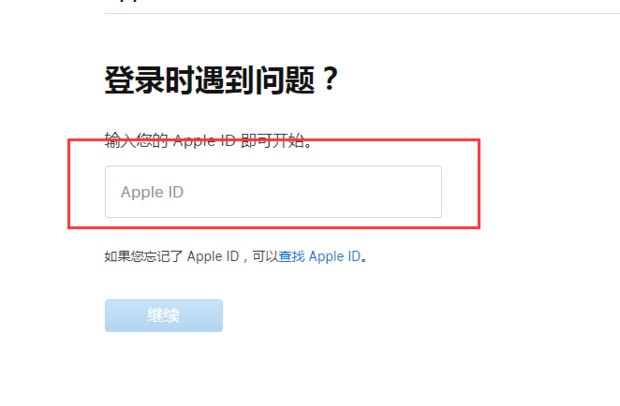Click the word 查找 in the hint
Screen dimensions: 620x406
point(292,257)
